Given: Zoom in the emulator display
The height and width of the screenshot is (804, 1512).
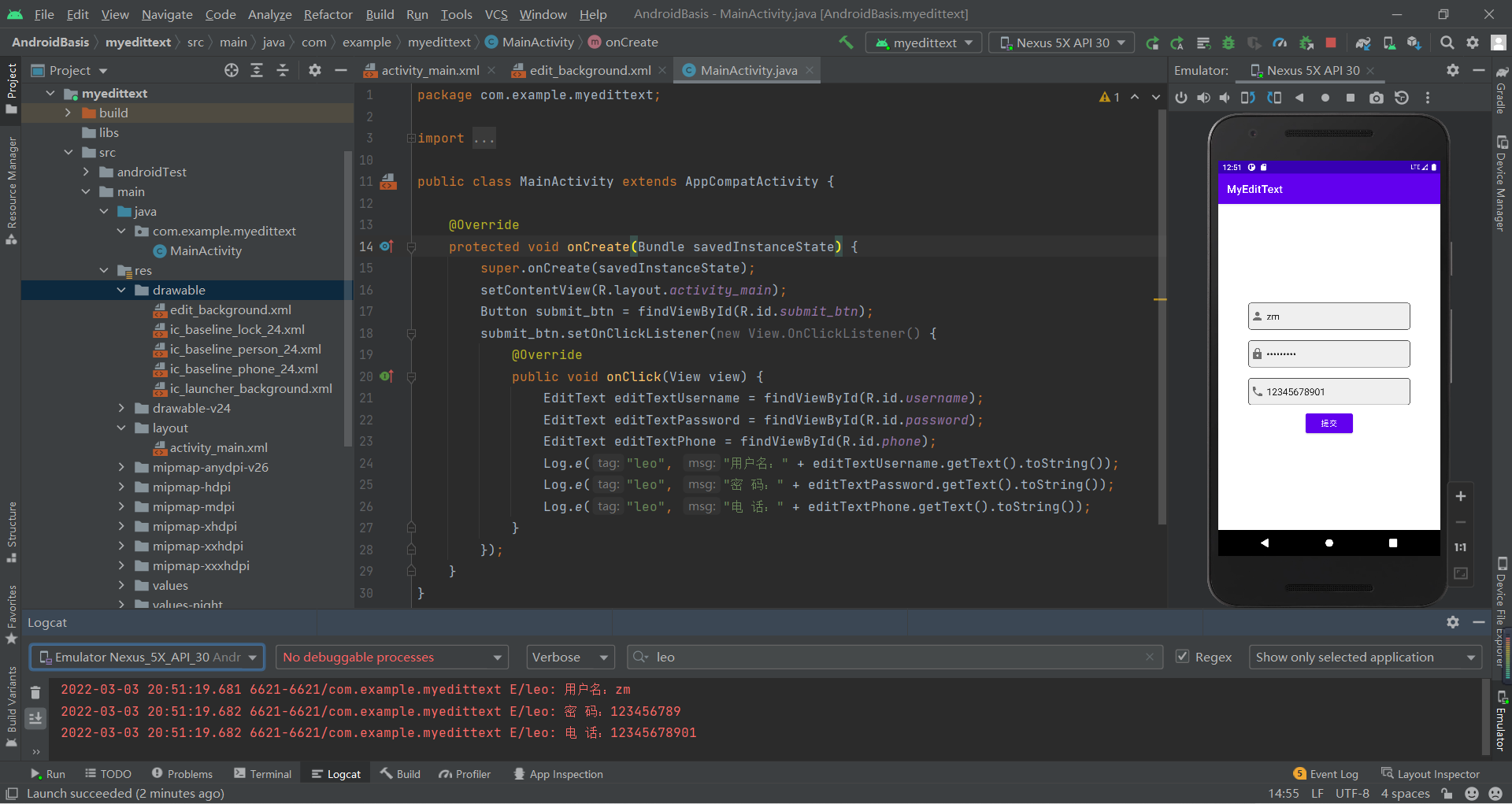Looking at the screenshot, I should tap(1461, 496).
